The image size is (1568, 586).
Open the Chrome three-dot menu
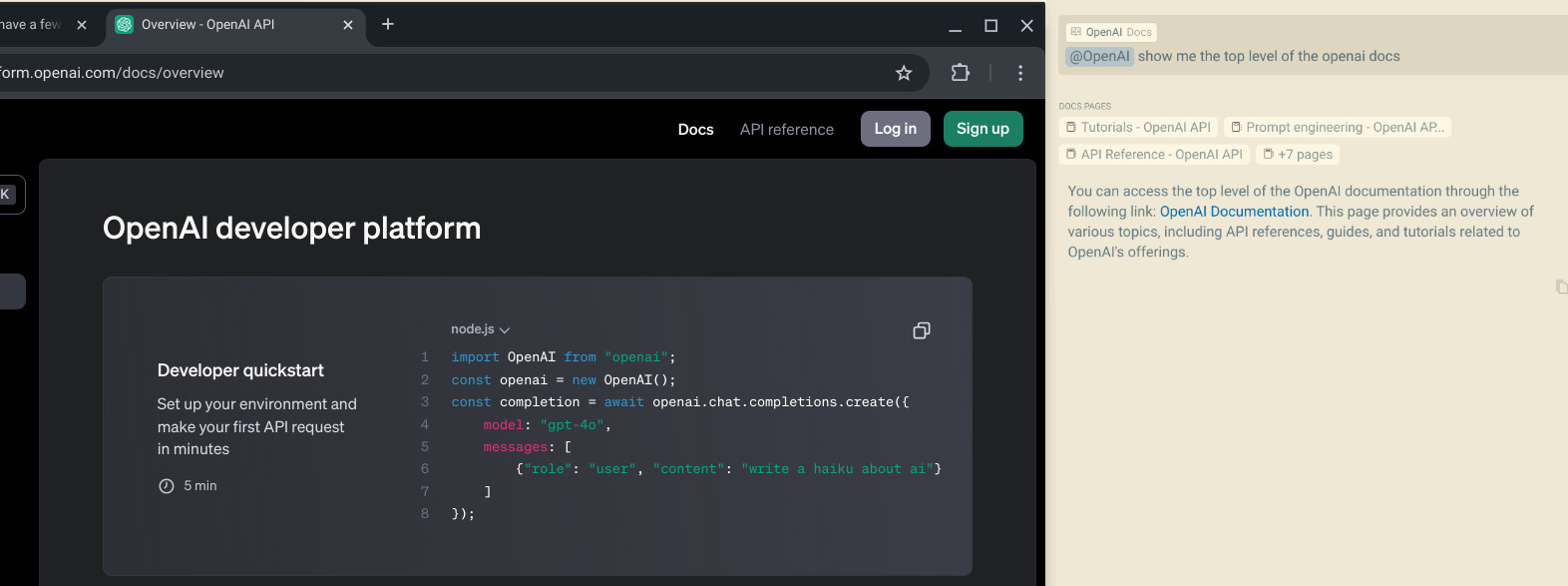click(x=1019, y=73)
